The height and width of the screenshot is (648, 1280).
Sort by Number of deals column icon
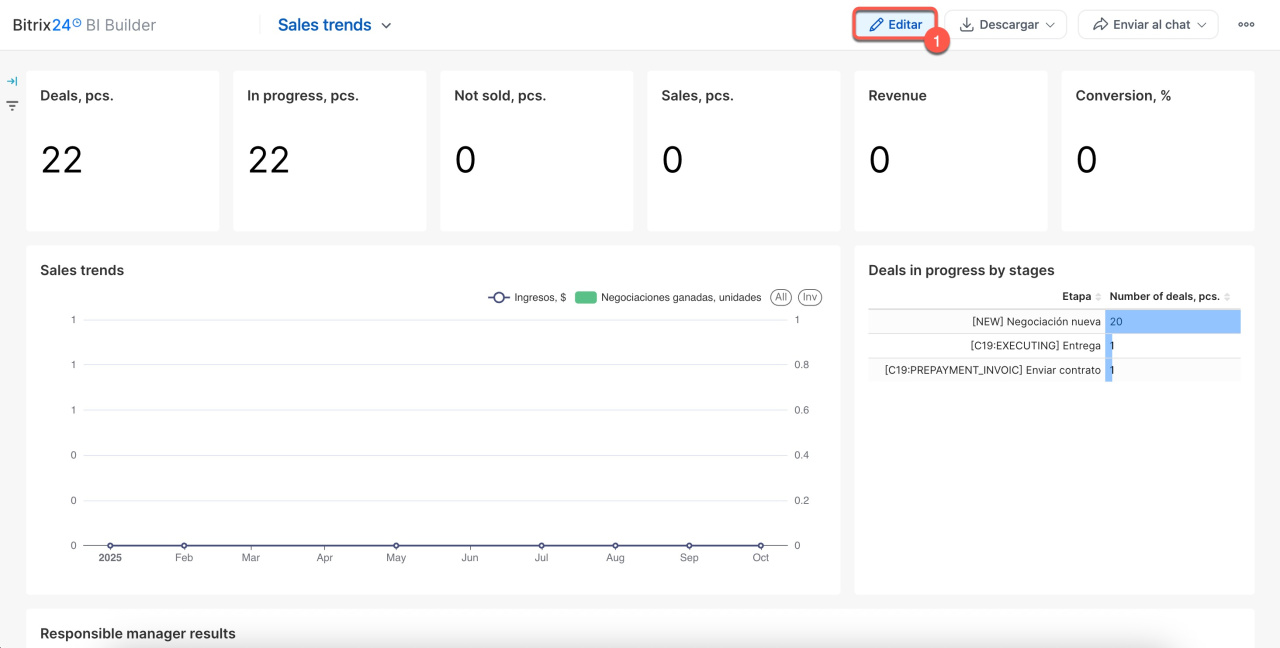pos(1227,297)
